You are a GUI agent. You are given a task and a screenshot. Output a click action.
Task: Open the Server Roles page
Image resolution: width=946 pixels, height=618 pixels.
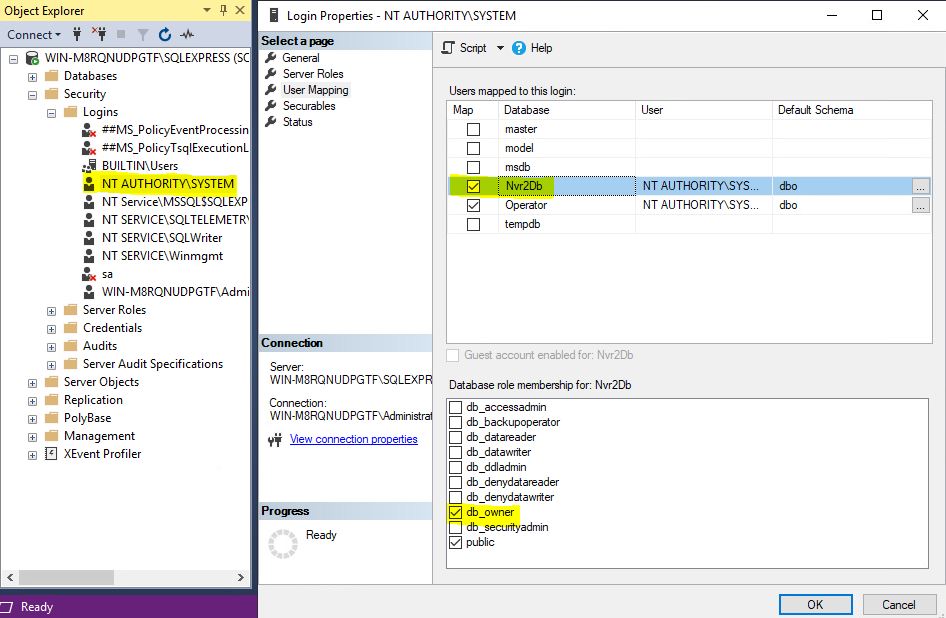(312, 74)
